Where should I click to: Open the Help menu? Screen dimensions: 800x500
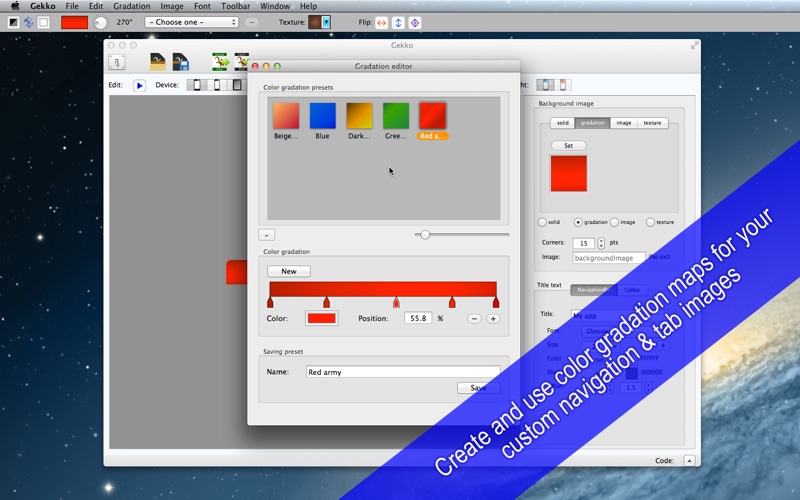(x=308, y=6)
